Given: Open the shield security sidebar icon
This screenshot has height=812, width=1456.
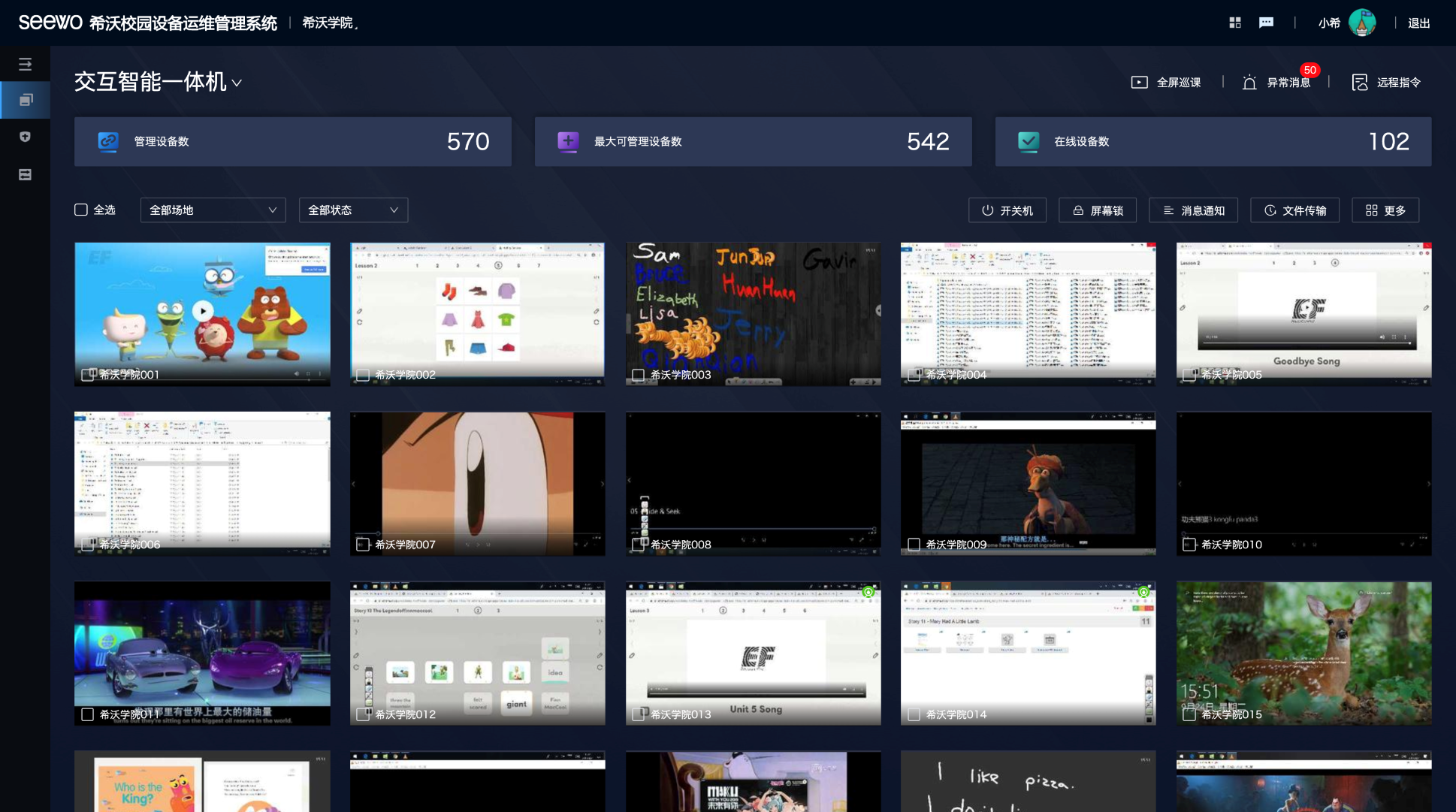Looking at the screenshot, I should coord(25,137).
